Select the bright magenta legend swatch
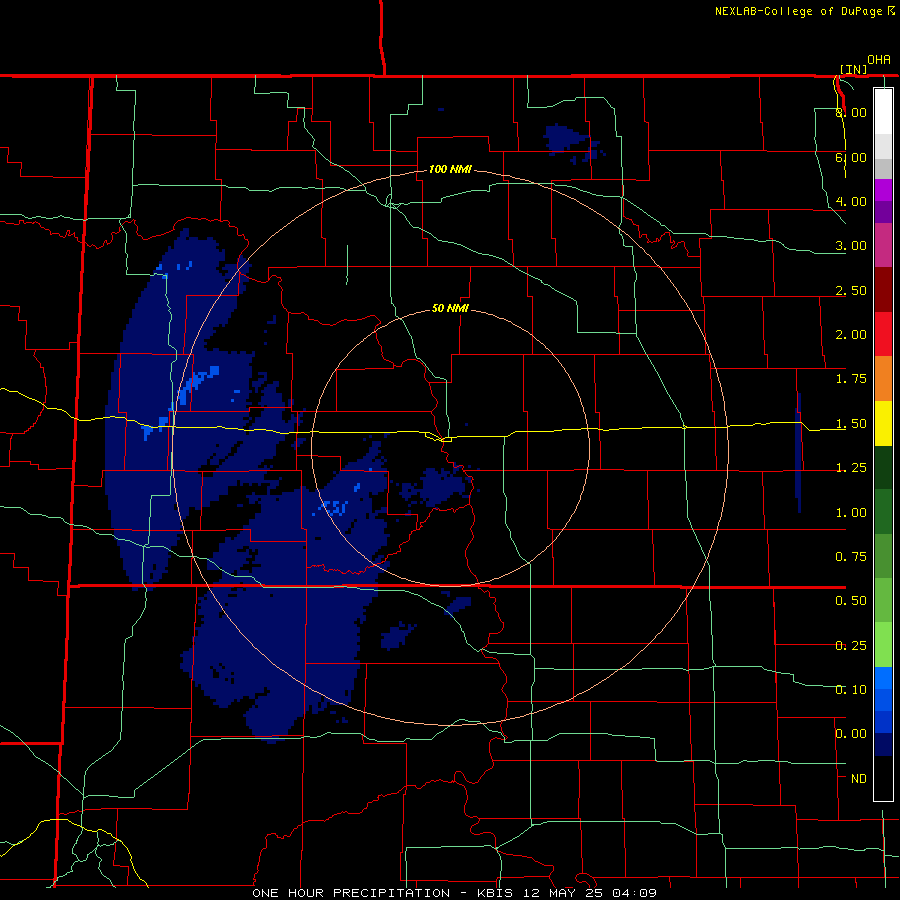Screen dimensions: 900x900 click(x=883, y=190)
